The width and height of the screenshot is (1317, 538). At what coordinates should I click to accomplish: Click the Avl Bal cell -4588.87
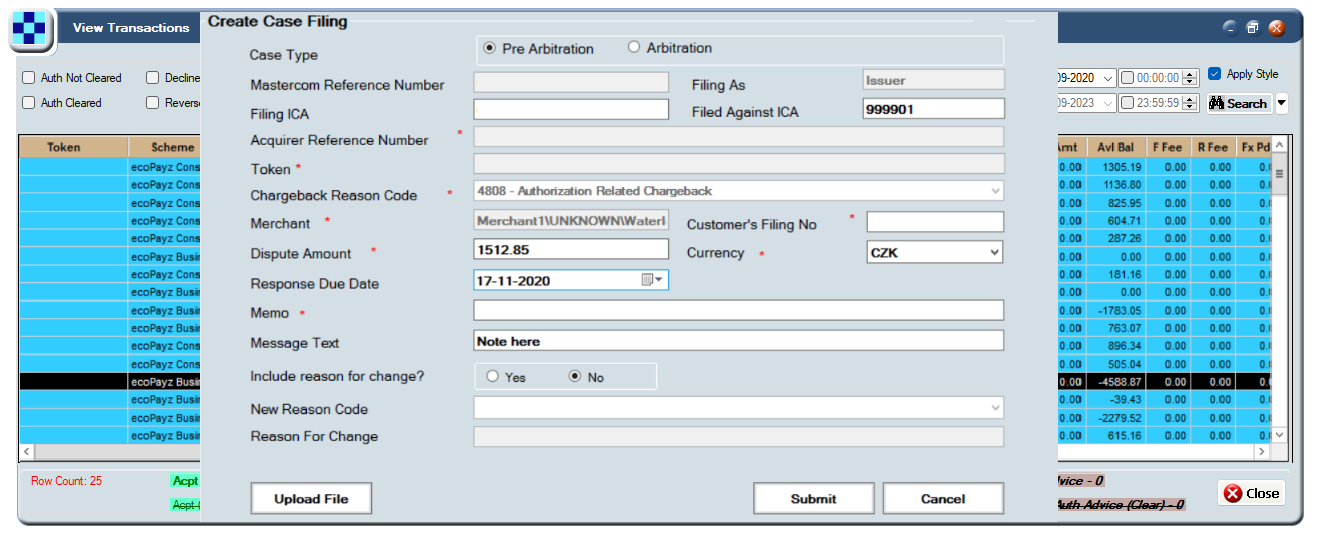[1116, 382]
